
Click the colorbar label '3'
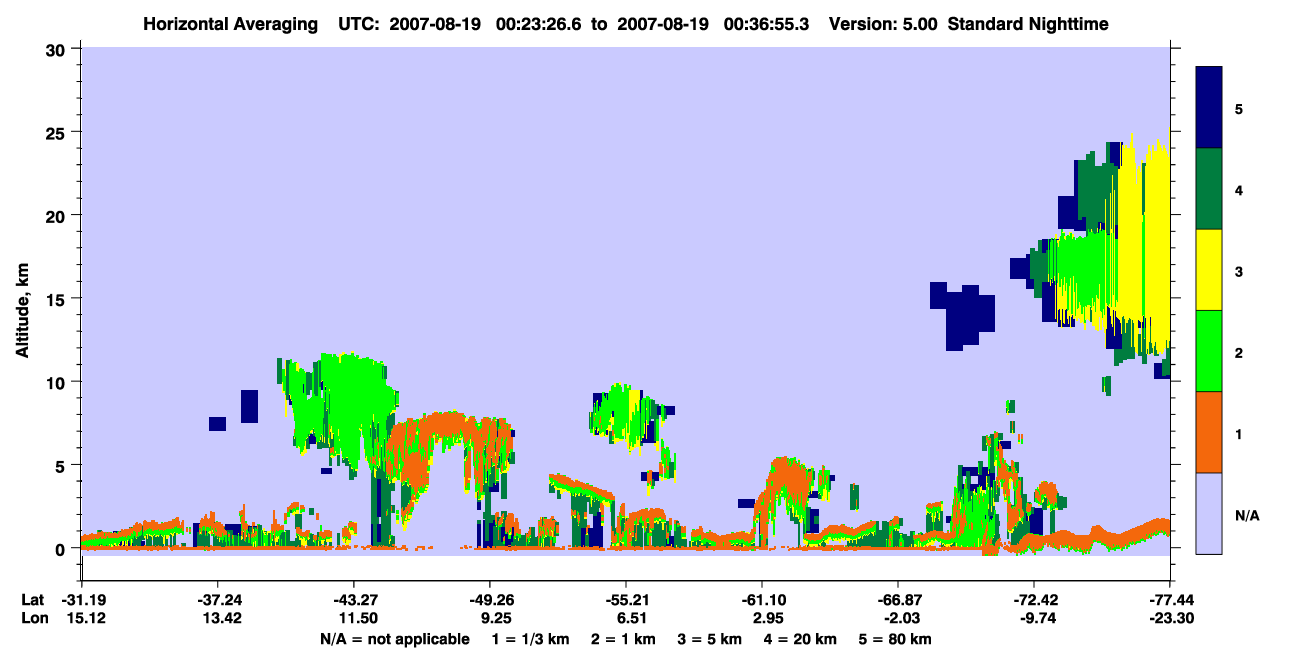pos(1238,271)
